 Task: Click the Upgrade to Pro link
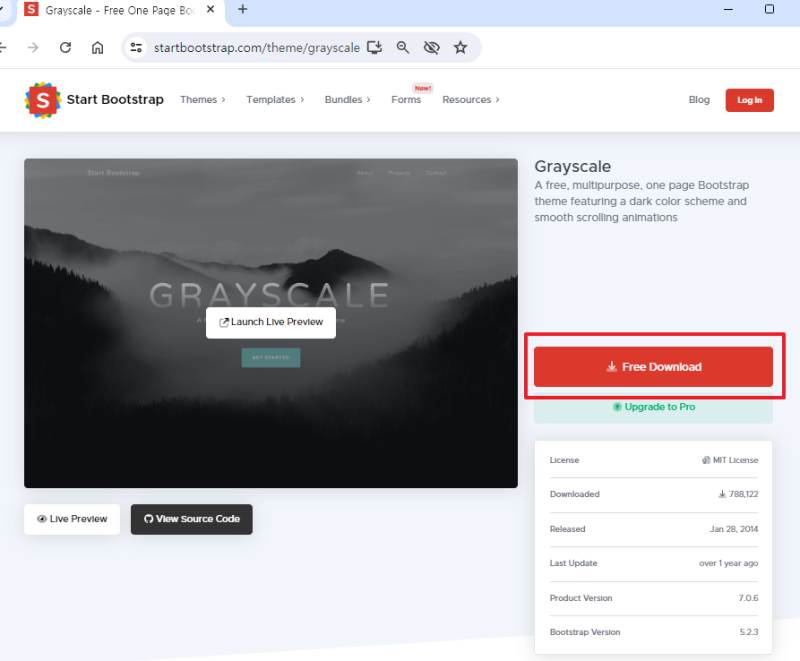(x=654, y=407)
